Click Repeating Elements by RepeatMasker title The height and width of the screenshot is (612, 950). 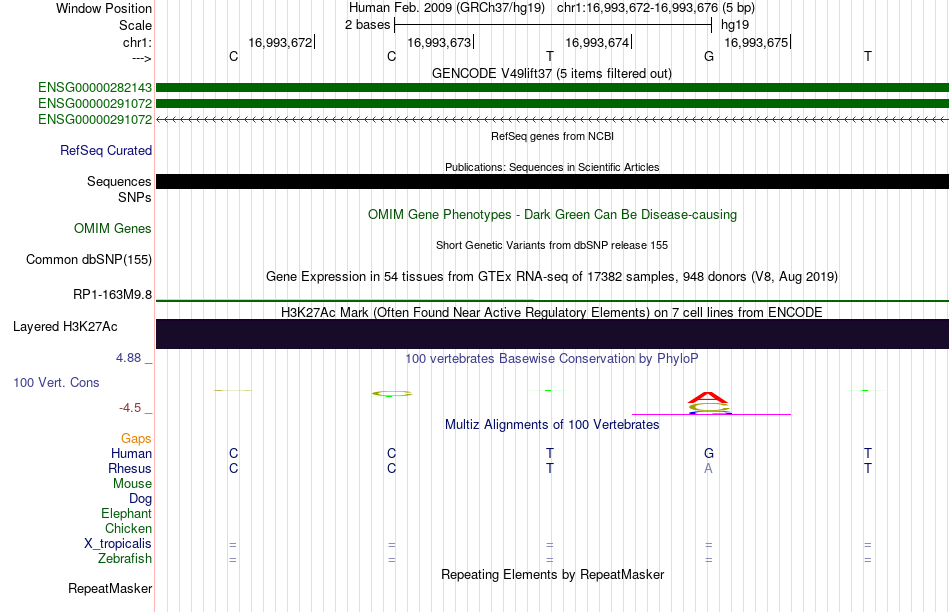(552, 574)
